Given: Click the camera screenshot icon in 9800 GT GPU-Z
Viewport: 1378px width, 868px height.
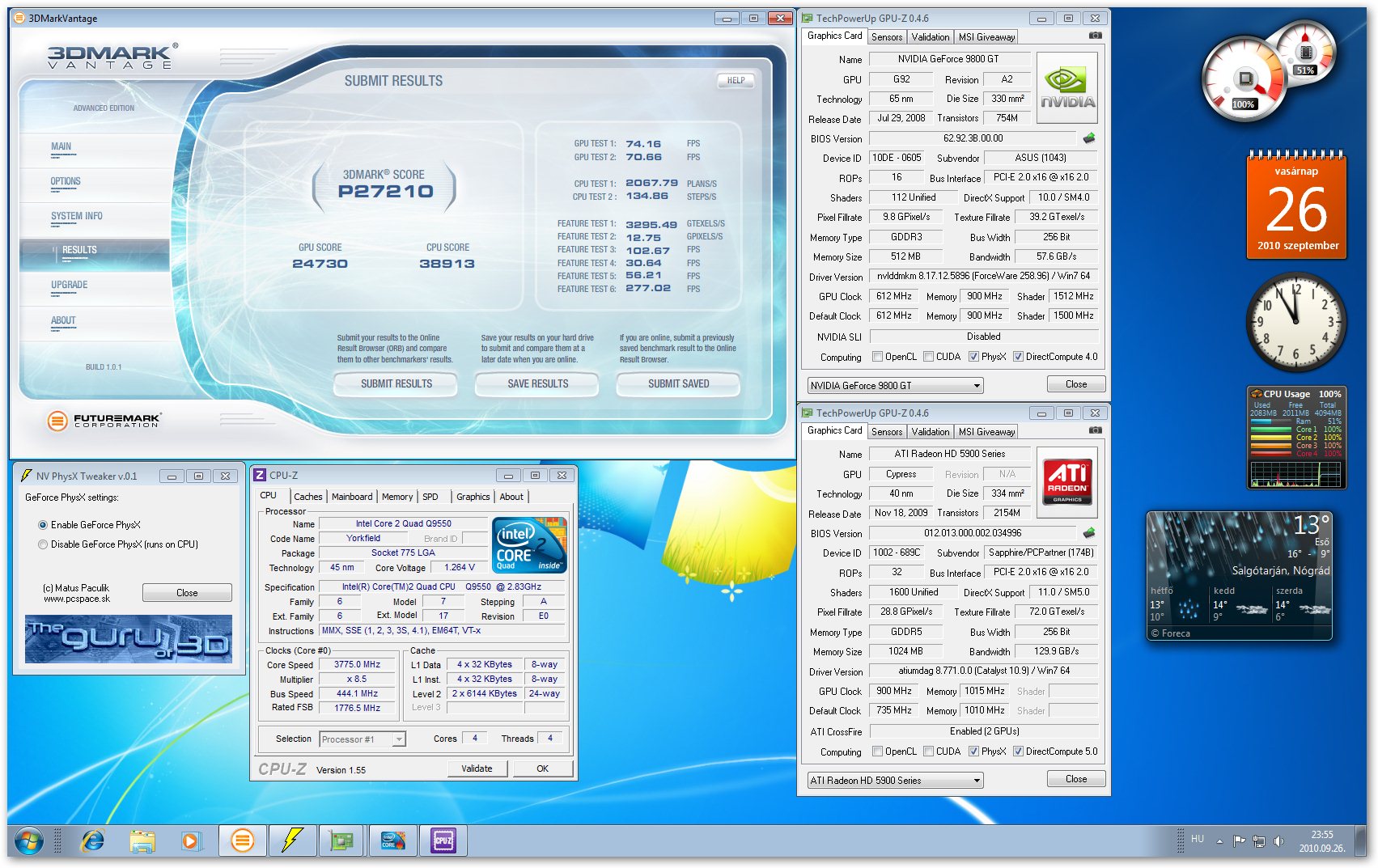Looking at the screenshot, I should [x=1095, y=36].
